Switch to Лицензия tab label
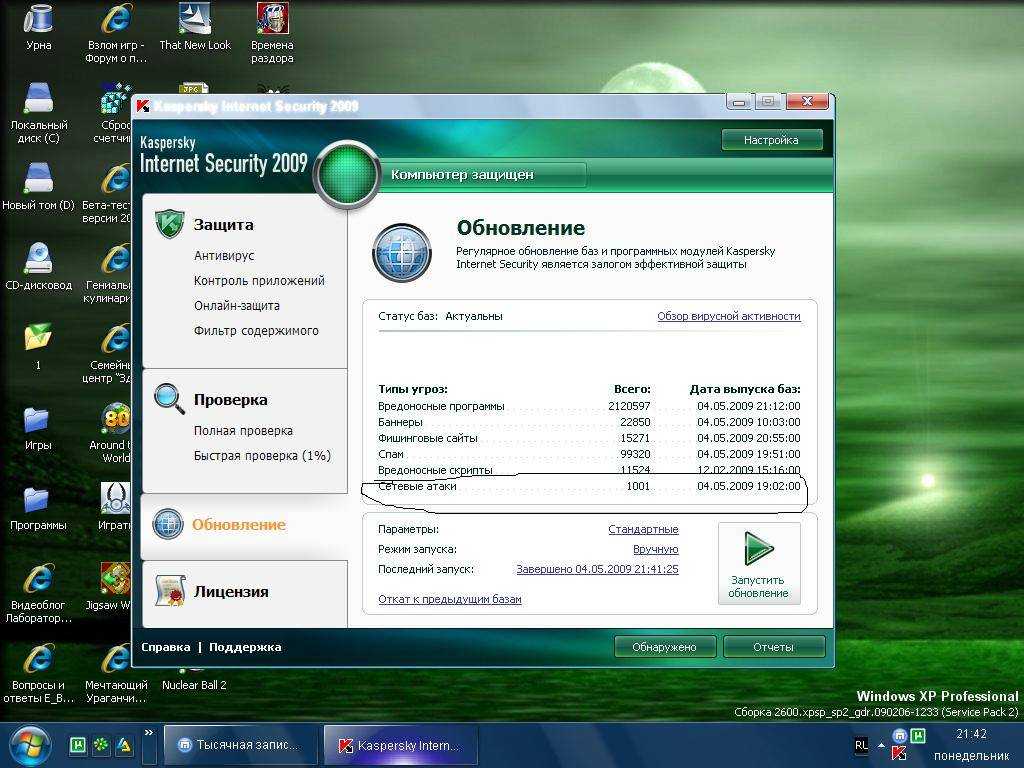The image size is (1024, 768). tap(231, 592)
